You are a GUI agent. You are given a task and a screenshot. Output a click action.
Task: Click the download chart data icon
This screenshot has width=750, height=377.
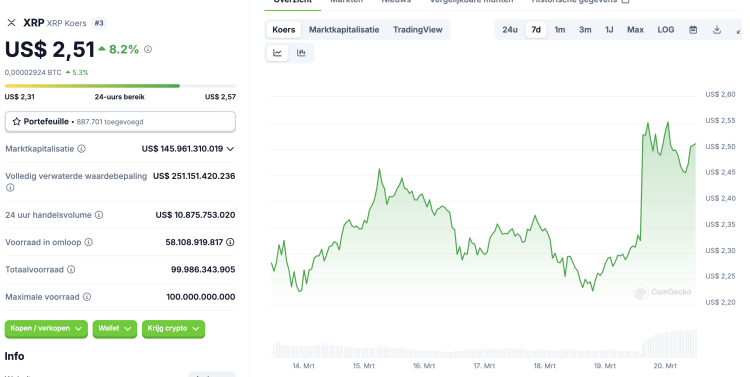[717, 30]
